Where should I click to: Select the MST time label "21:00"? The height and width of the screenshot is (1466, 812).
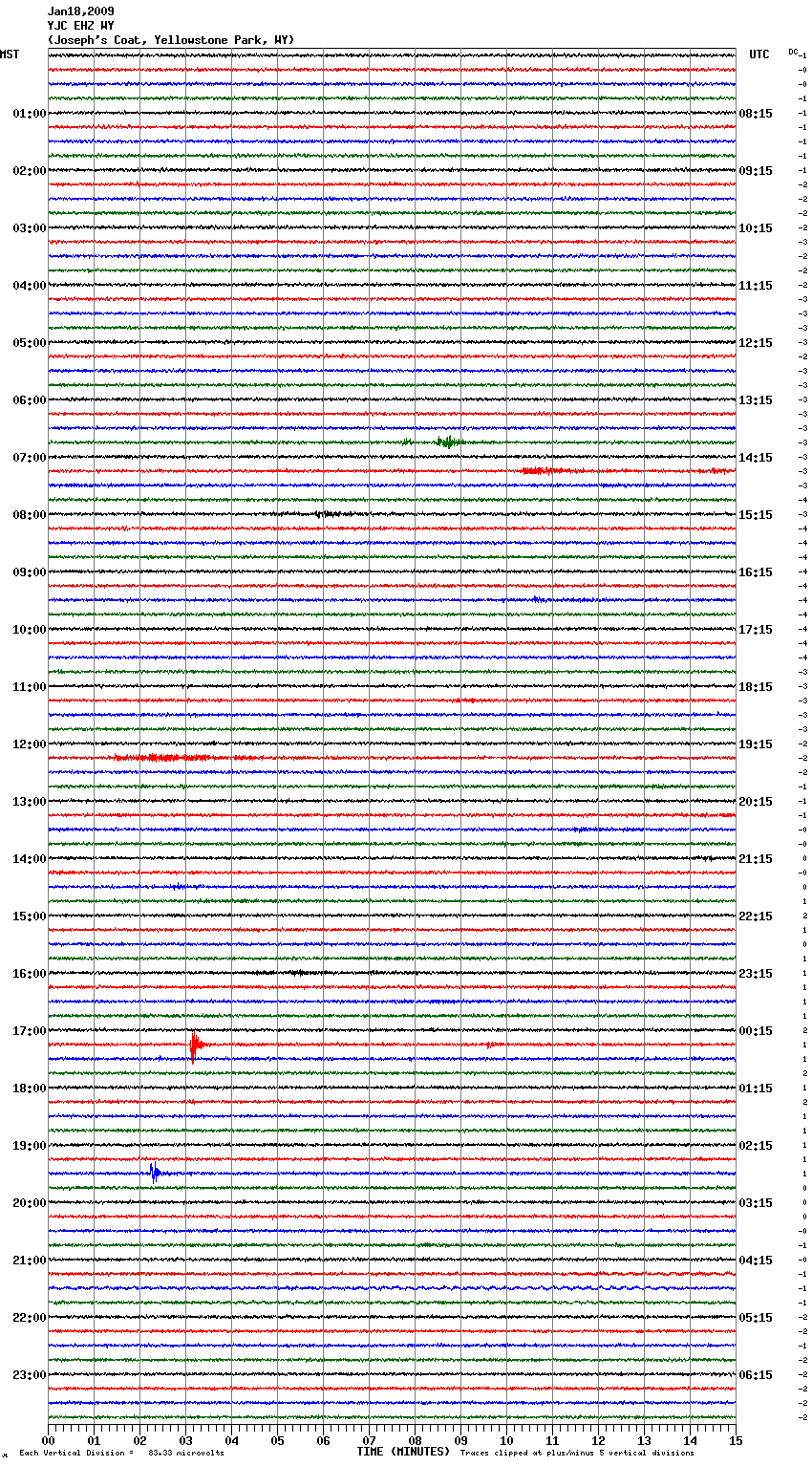30,1261
